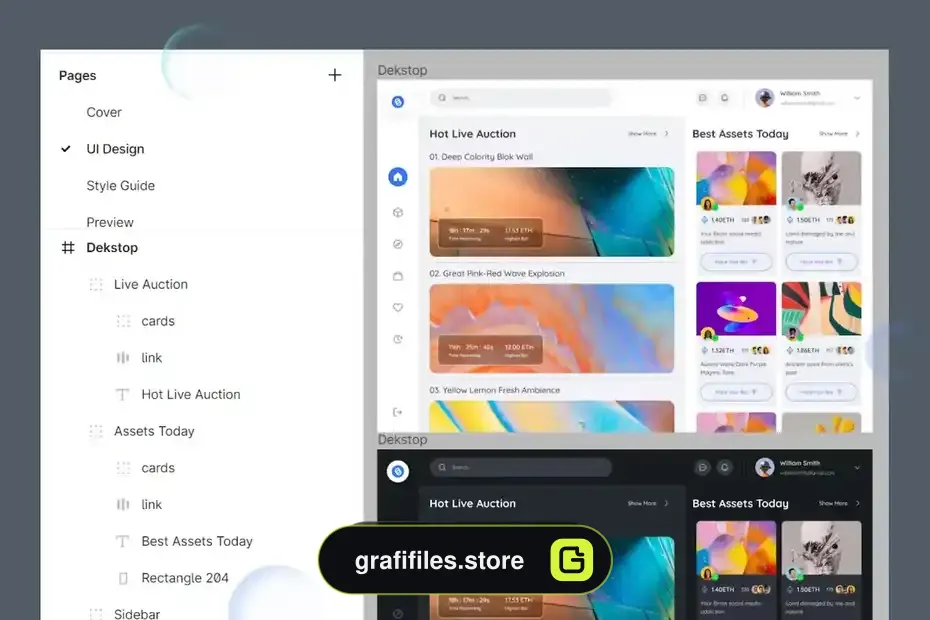
Task: Select the link layer under Live Auction
Action: (151, 358)
